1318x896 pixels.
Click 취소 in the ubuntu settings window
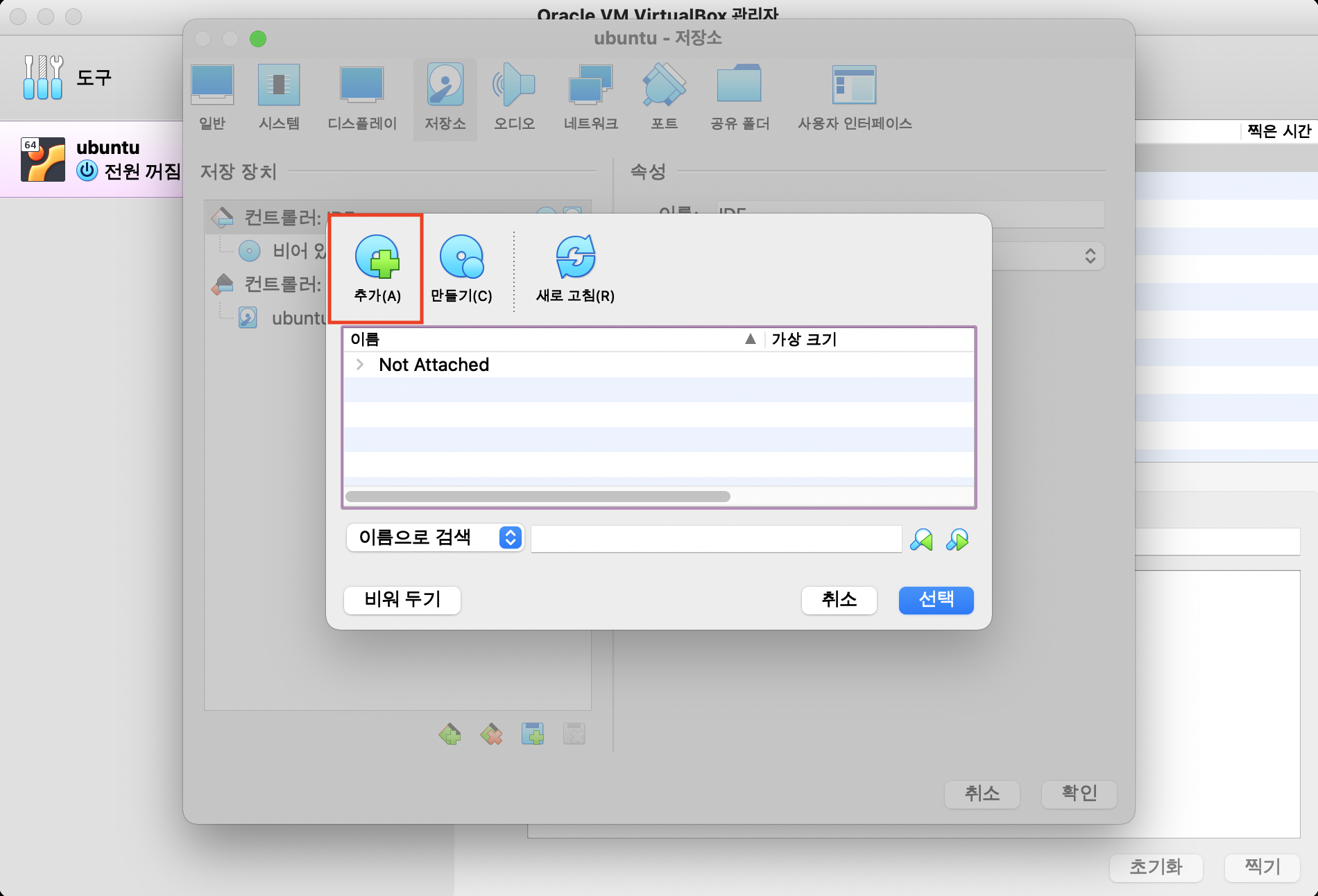982,794
